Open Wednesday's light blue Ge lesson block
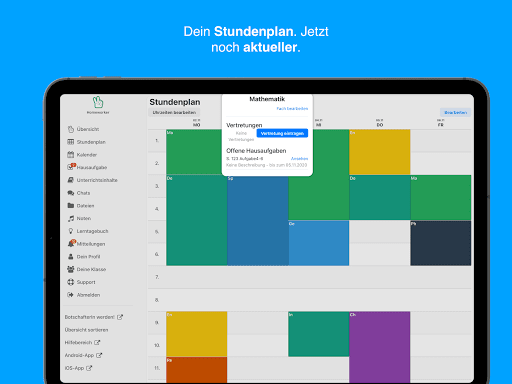 [319, 243]
